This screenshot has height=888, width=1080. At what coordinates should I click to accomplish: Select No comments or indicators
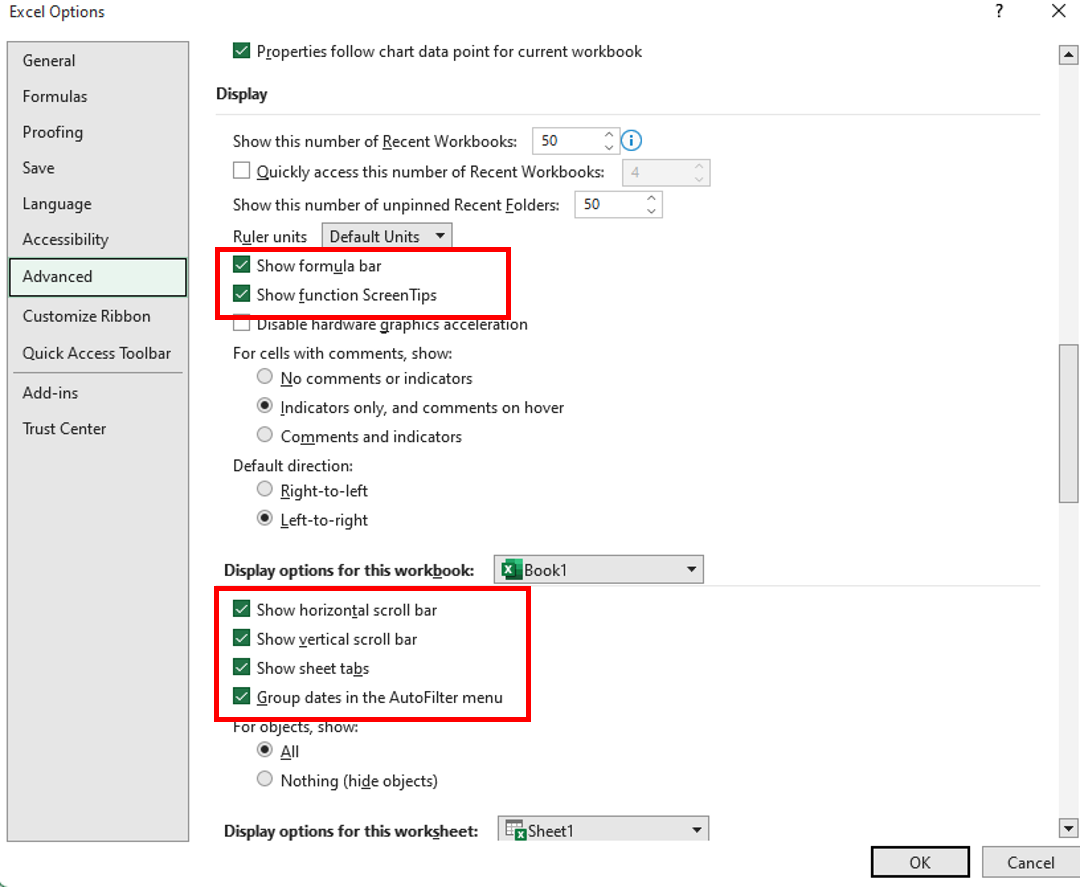point(264,377)
